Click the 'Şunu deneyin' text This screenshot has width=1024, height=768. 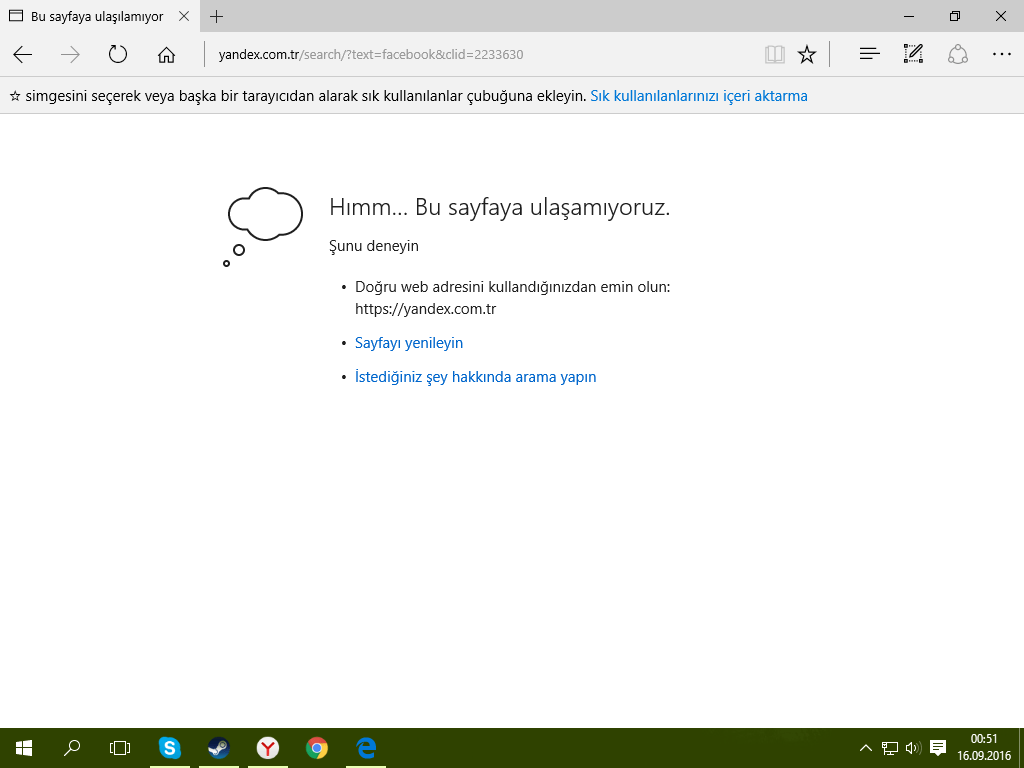pos(374,246)
